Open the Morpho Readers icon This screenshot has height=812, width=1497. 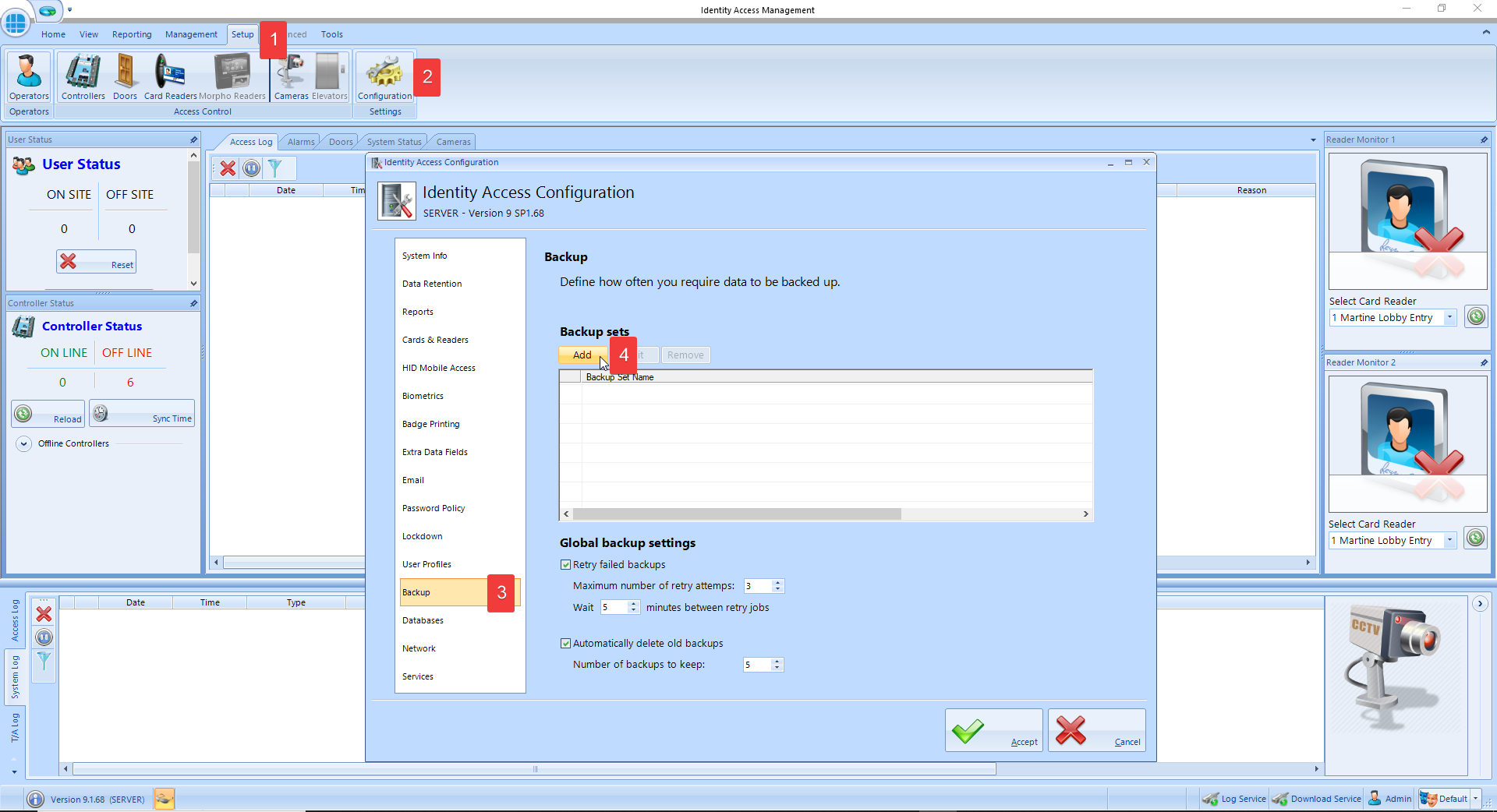pos(232,76)
